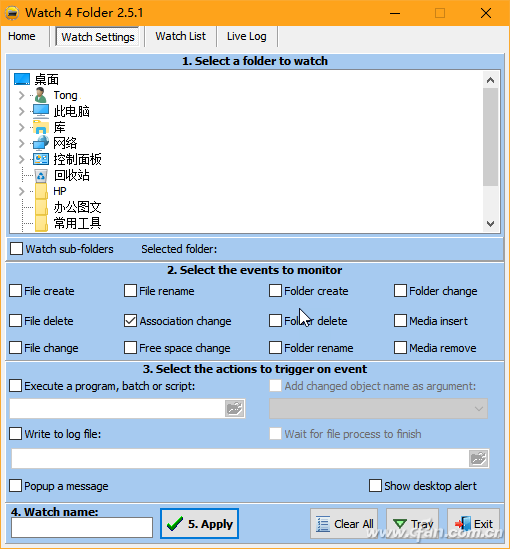Click the Clear All button
This screenshot has height=549, width=510.
344,524
